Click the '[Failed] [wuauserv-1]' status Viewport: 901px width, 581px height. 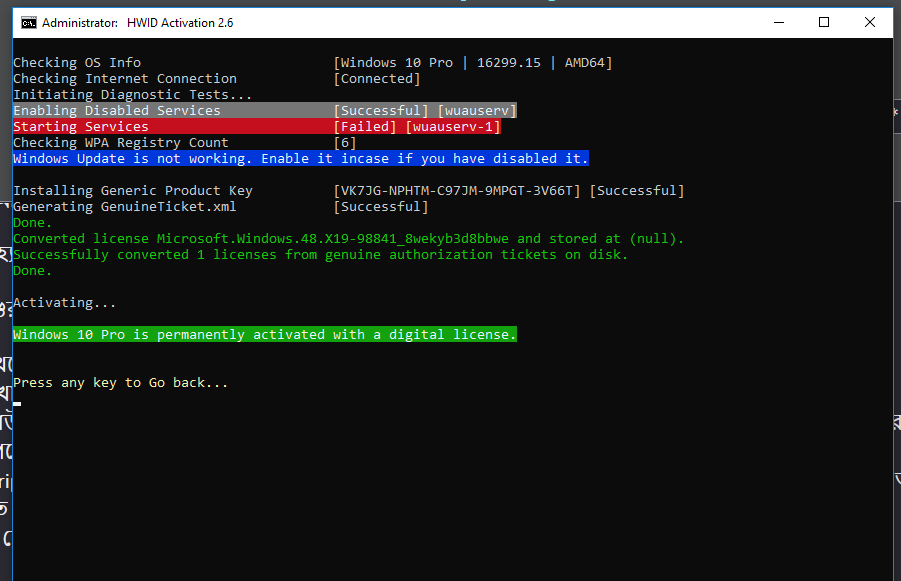(x=417, y=126)
